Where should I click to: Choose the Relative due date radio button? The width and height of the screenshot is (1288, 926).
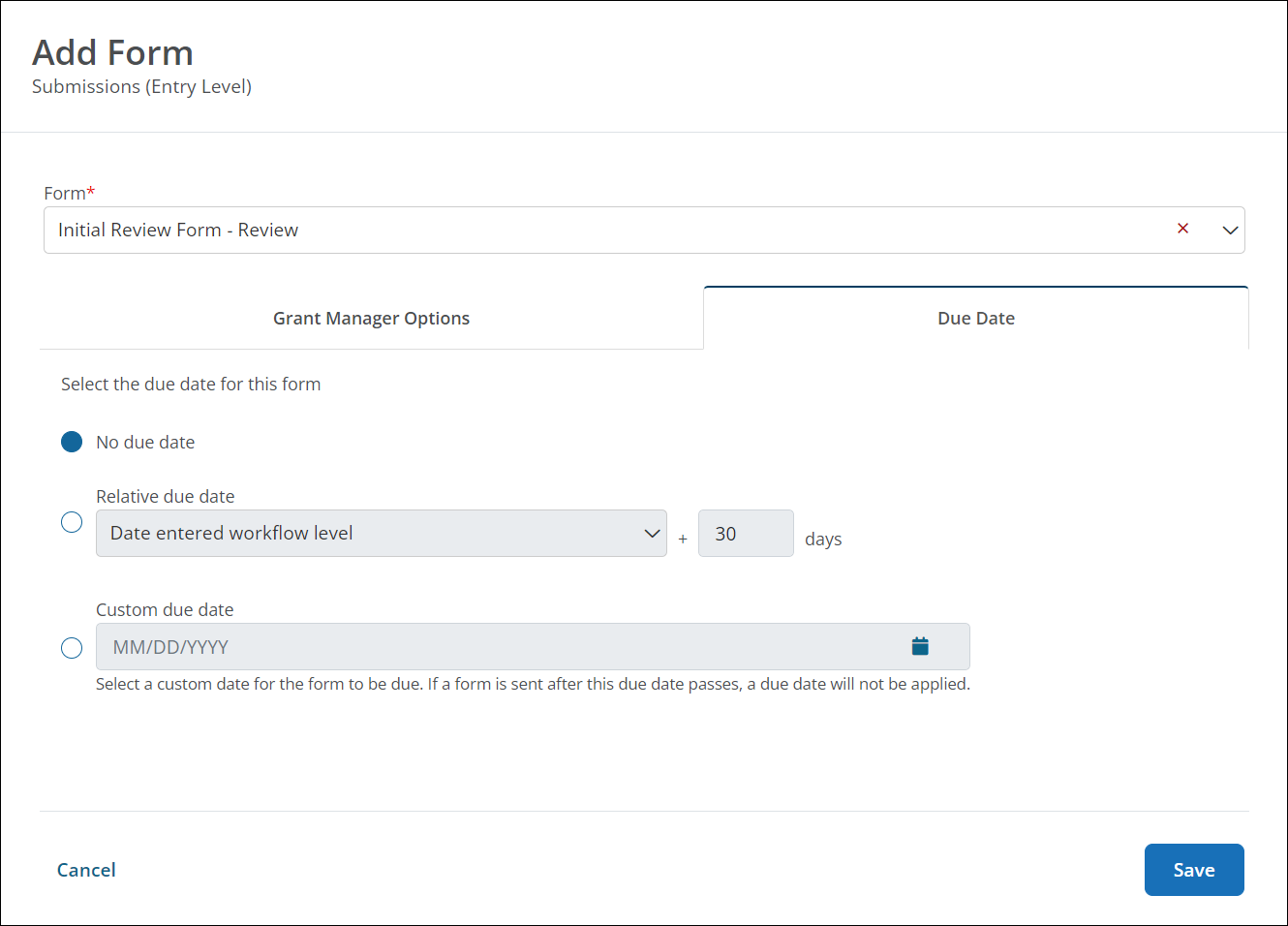(72, 522)
